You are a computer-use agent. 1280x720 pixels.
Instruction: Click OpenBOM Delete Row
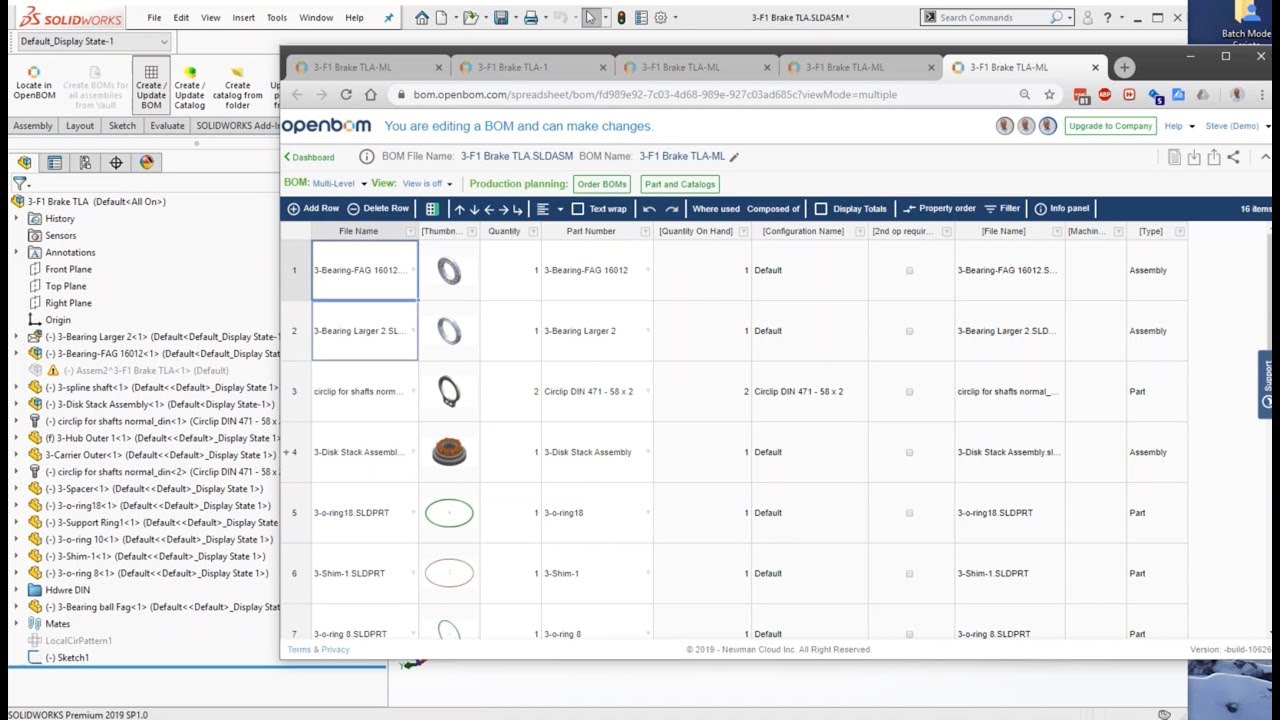[x=378, y=209]
